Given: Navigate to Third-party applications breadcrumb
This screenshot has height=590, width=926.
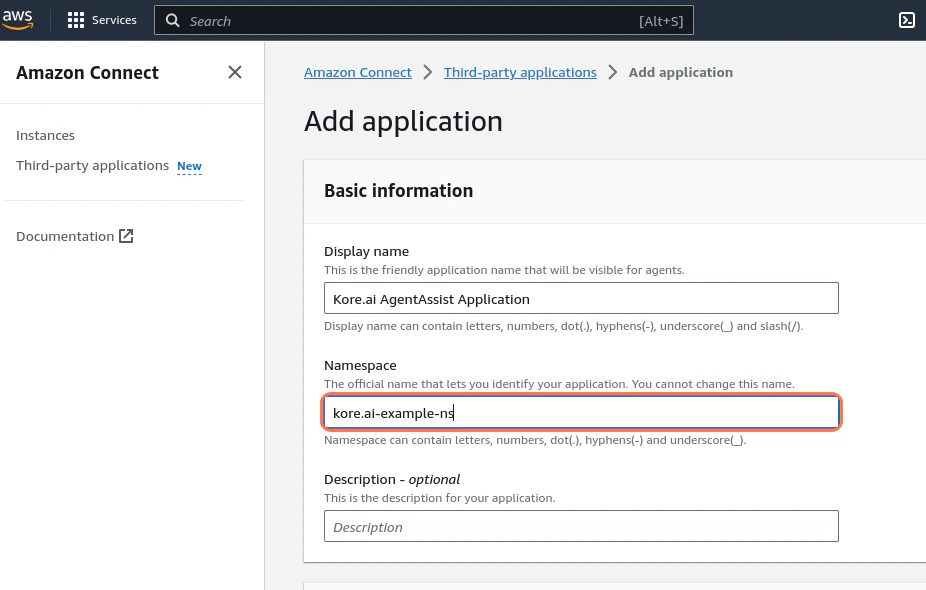Looking at the screenshot, I should click(x=520, y=72).
